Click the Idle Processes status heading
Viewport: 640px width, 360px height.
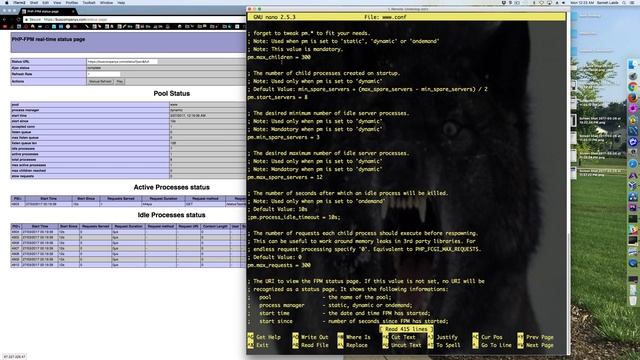(171, 215)
